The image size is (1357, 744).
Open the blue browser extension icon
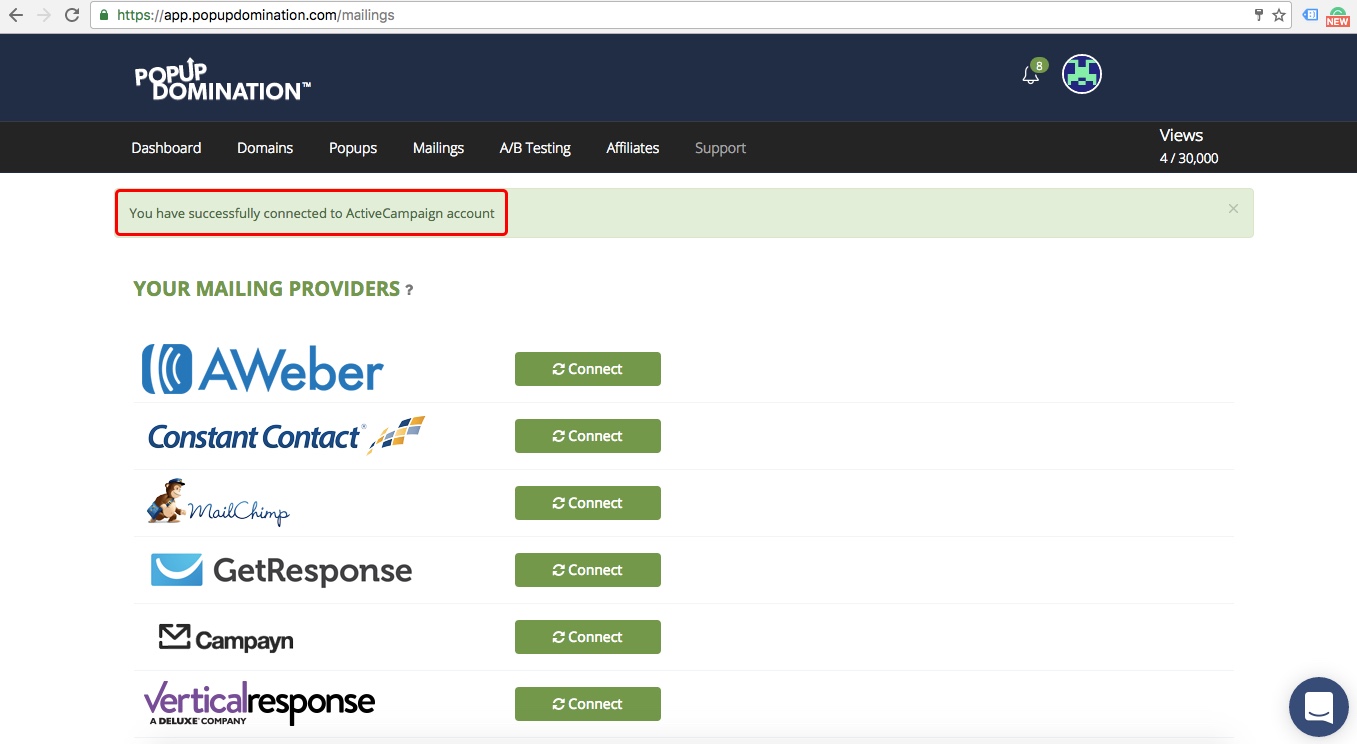(x=1311, y=16)
